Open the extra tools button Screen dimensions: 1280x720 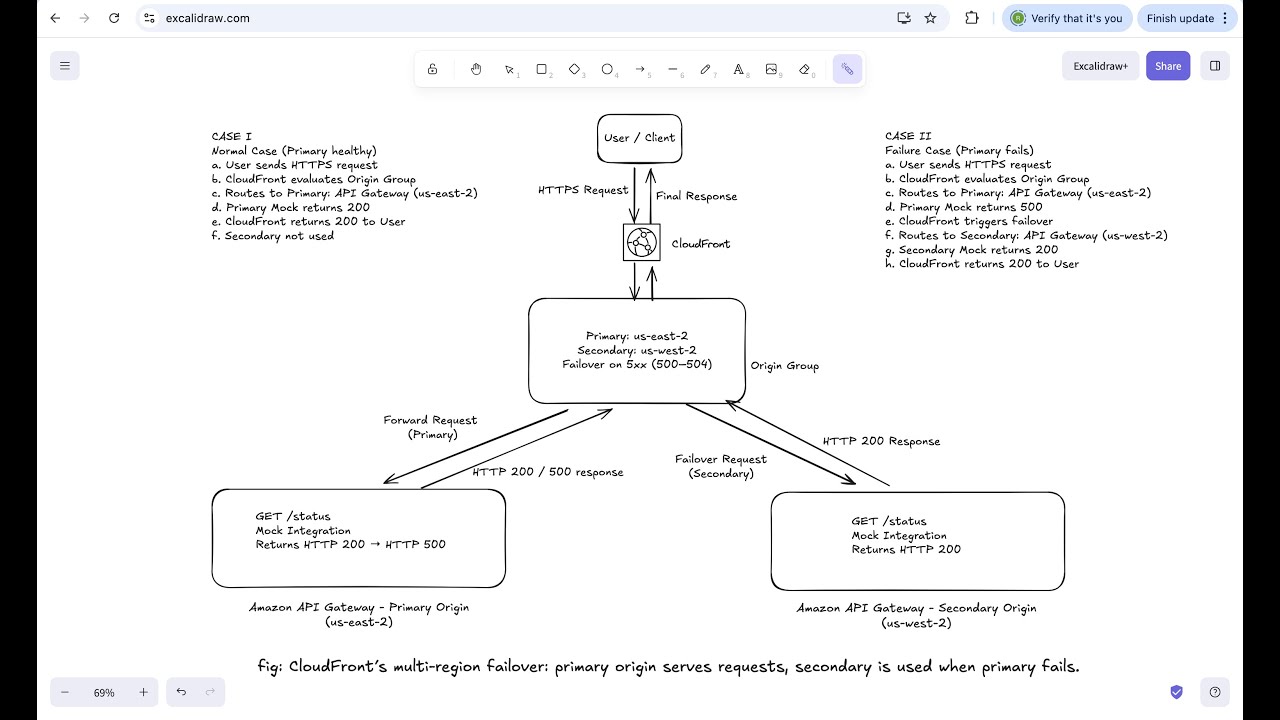click(847, 69)
